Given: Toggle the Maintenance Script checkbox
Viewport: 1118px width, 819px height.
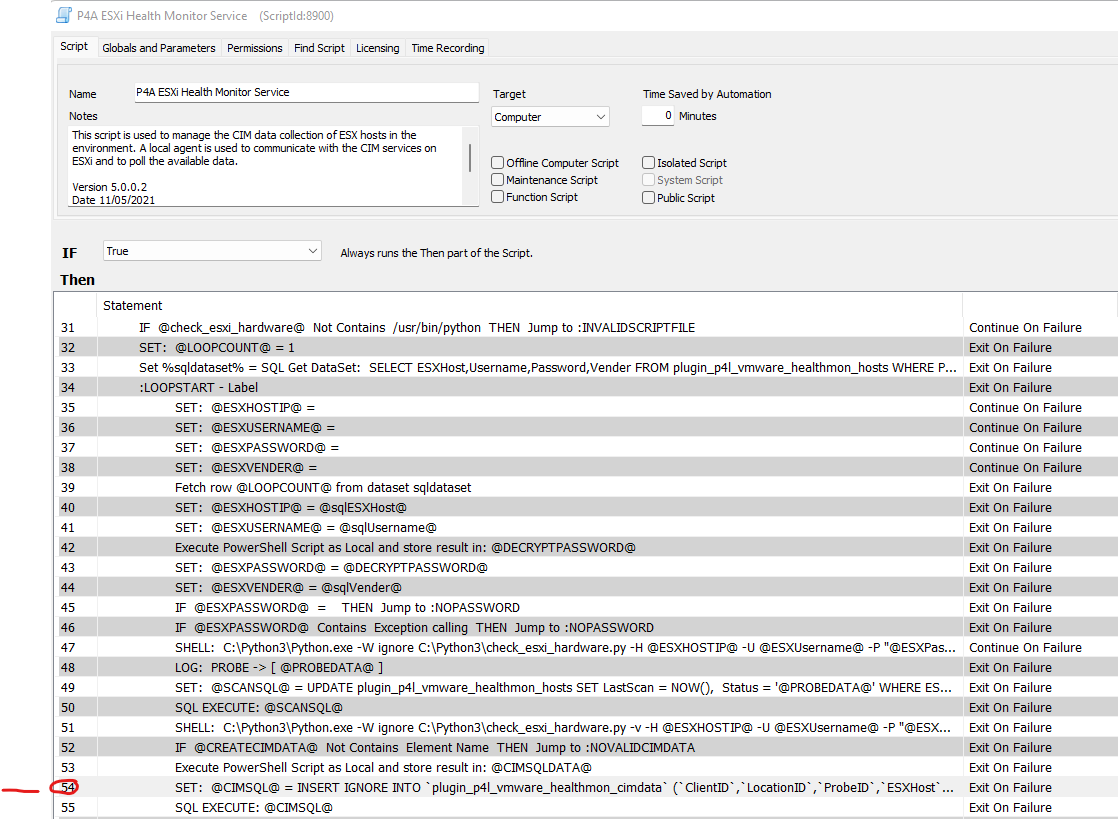Looking at the screenshot, I should 498,180.
